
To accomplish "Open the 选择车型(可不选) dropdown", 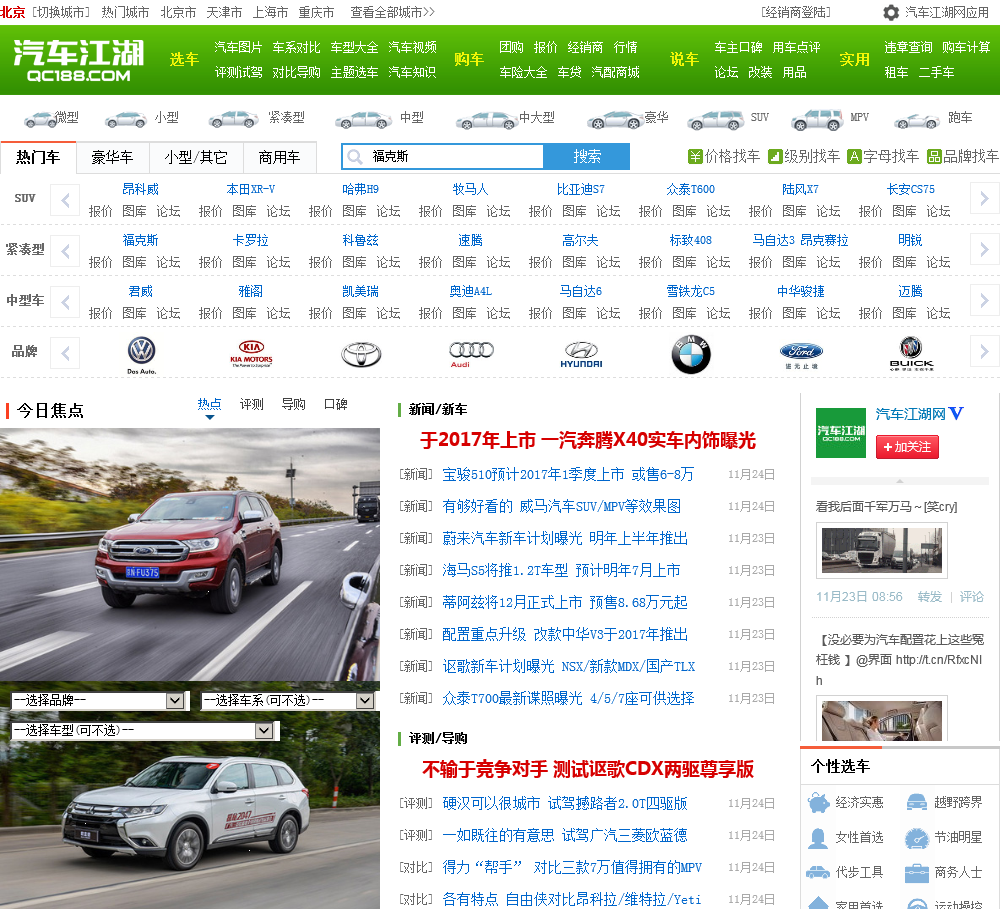I will click(x=143, y=730).
